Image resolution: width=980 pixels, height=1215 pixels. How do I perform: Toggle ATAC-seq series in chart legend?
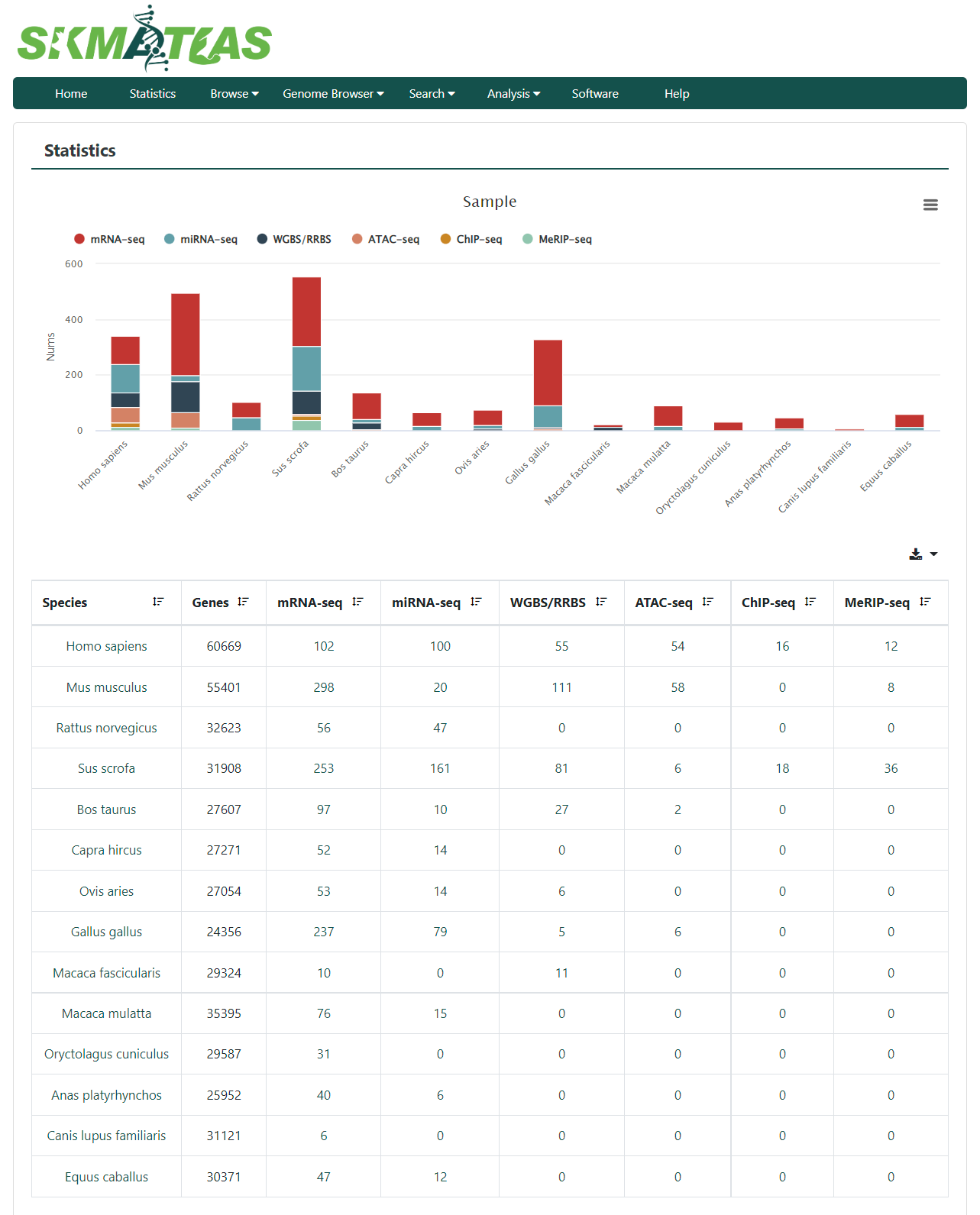click(386, 239)
